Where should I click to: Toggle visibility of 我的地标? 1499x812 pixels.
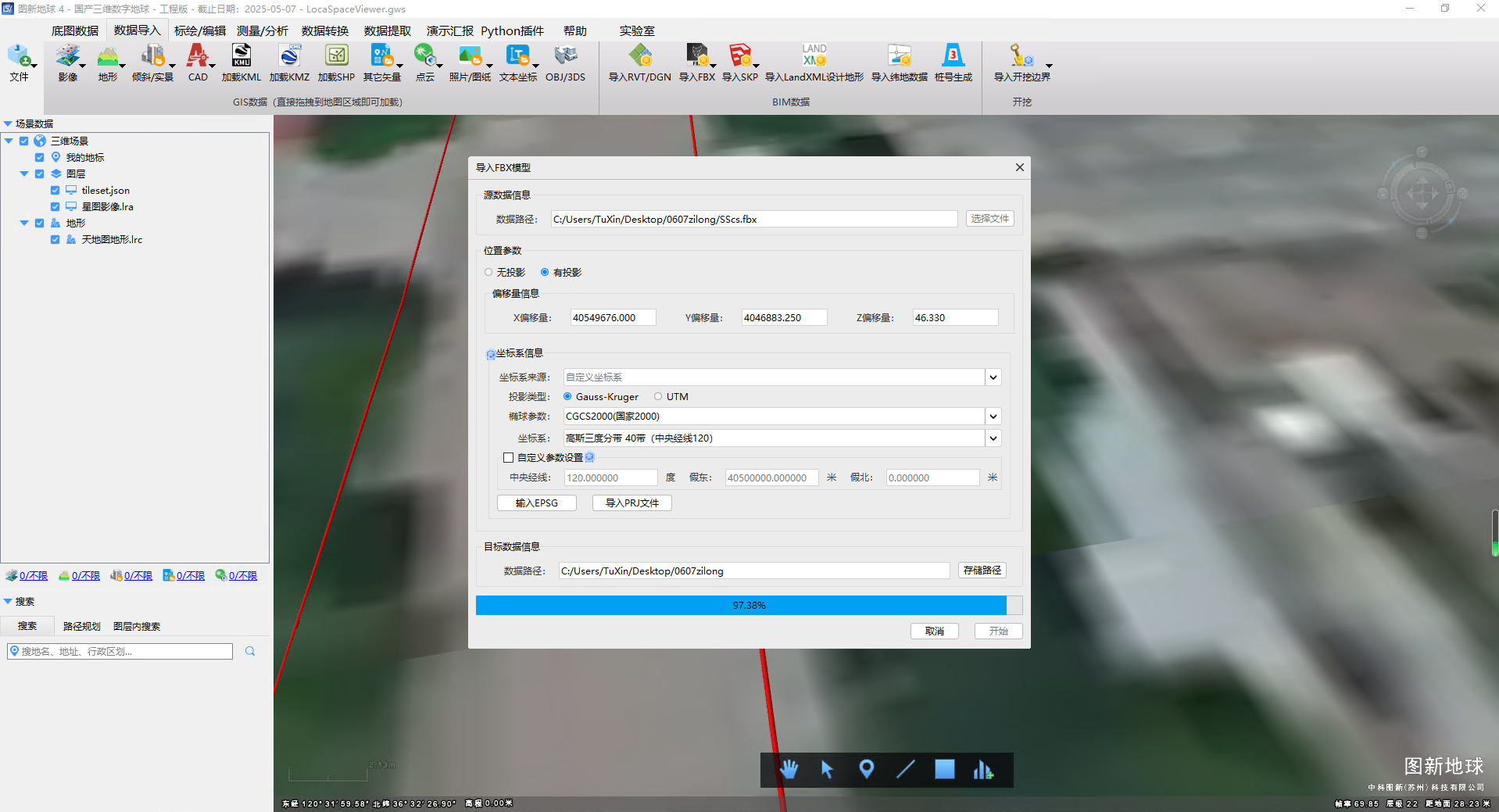point(39,157)
